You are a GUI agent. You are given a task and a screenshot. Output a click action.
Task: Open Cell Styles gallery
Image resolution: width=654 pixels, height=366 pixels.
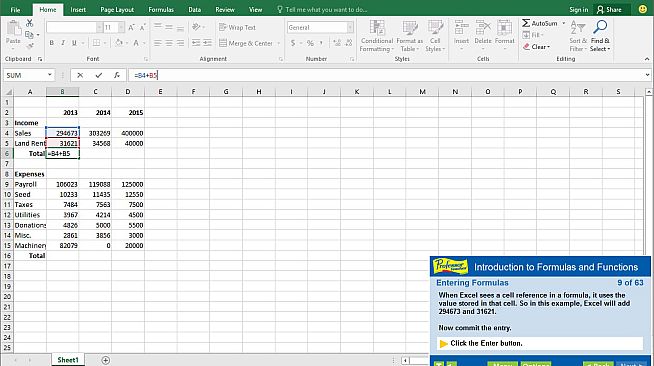pos(435,36)
